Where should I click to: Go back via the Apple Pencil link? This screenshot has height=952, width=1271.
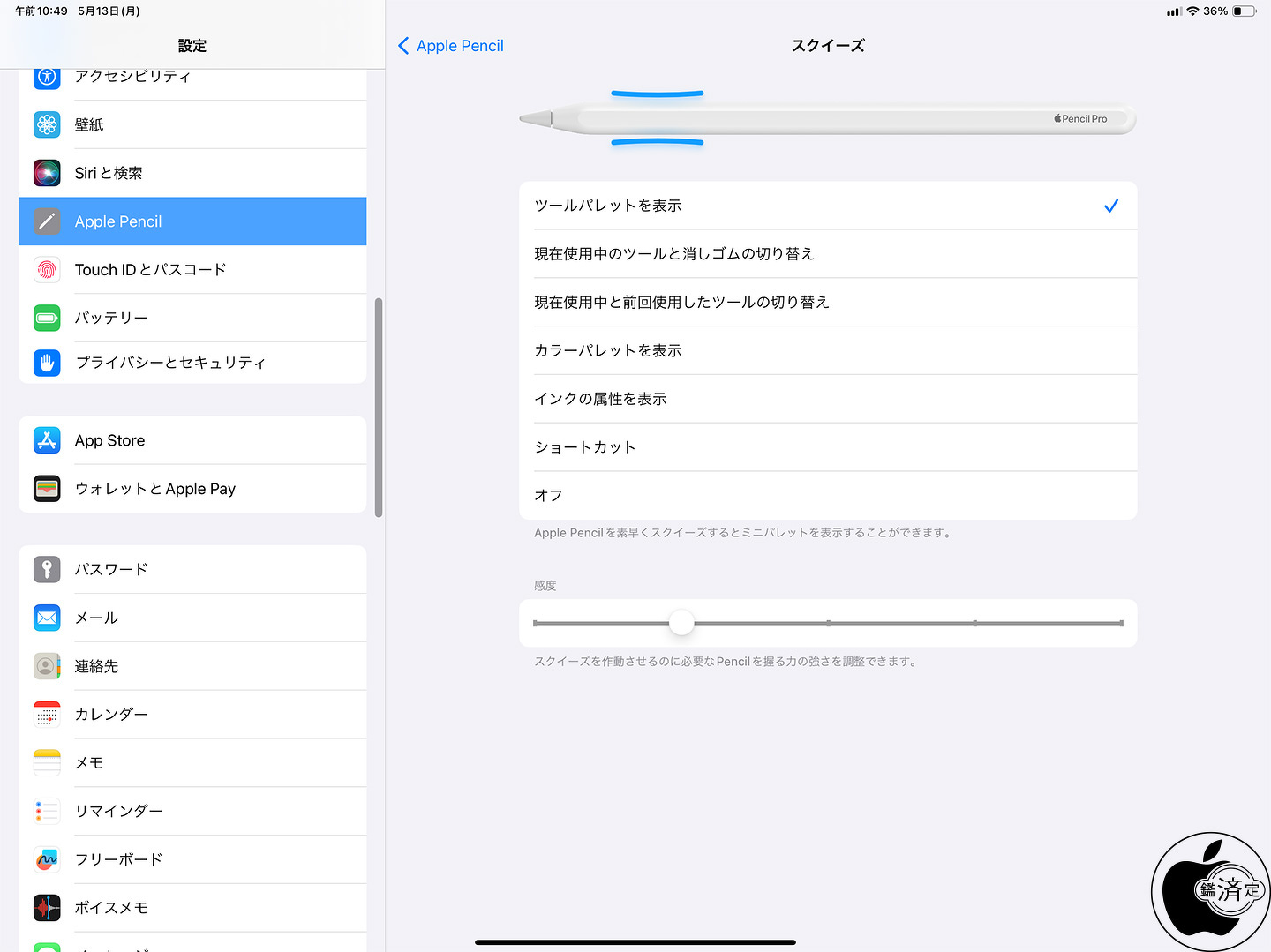pyautogui.click(x=459, y=45)
